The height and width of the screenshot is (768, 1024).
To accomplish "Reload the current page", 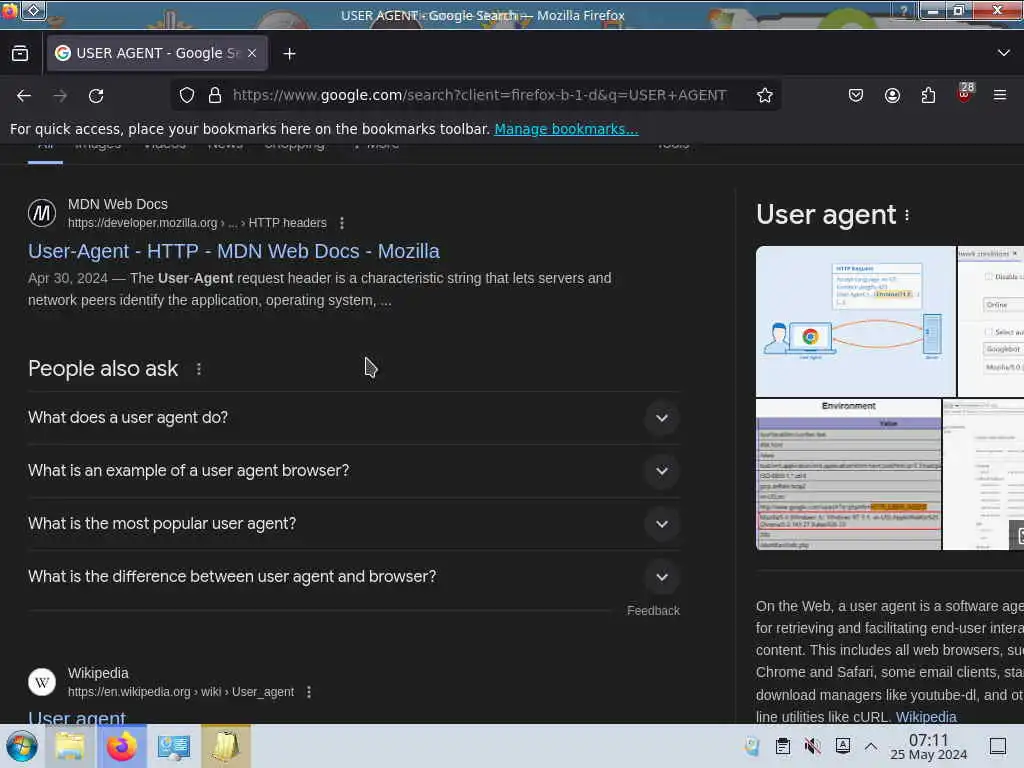I will click(x=96, y=96).
